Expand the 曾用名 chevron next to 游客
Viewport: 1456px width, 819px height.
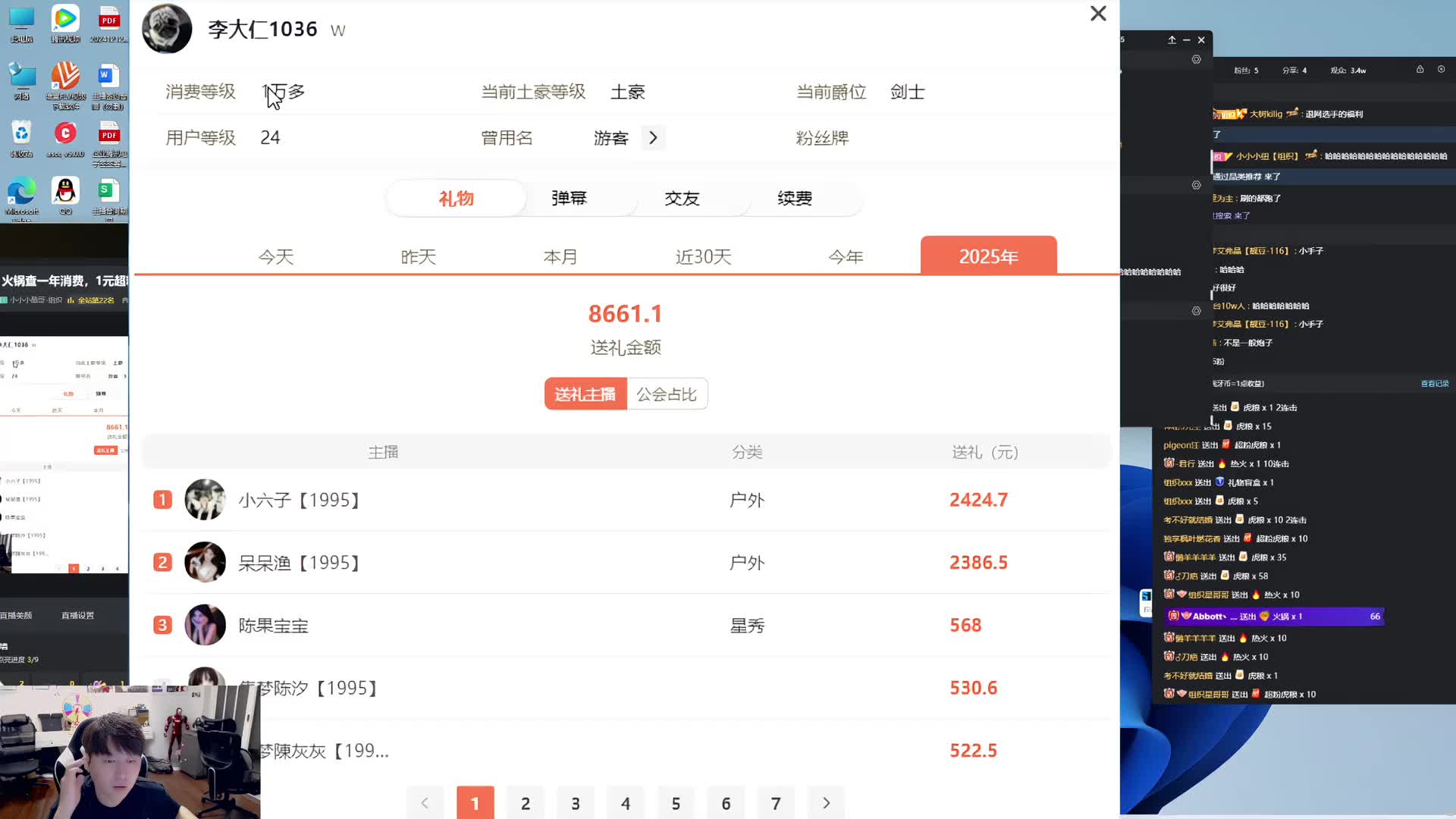tap(653, 137)
